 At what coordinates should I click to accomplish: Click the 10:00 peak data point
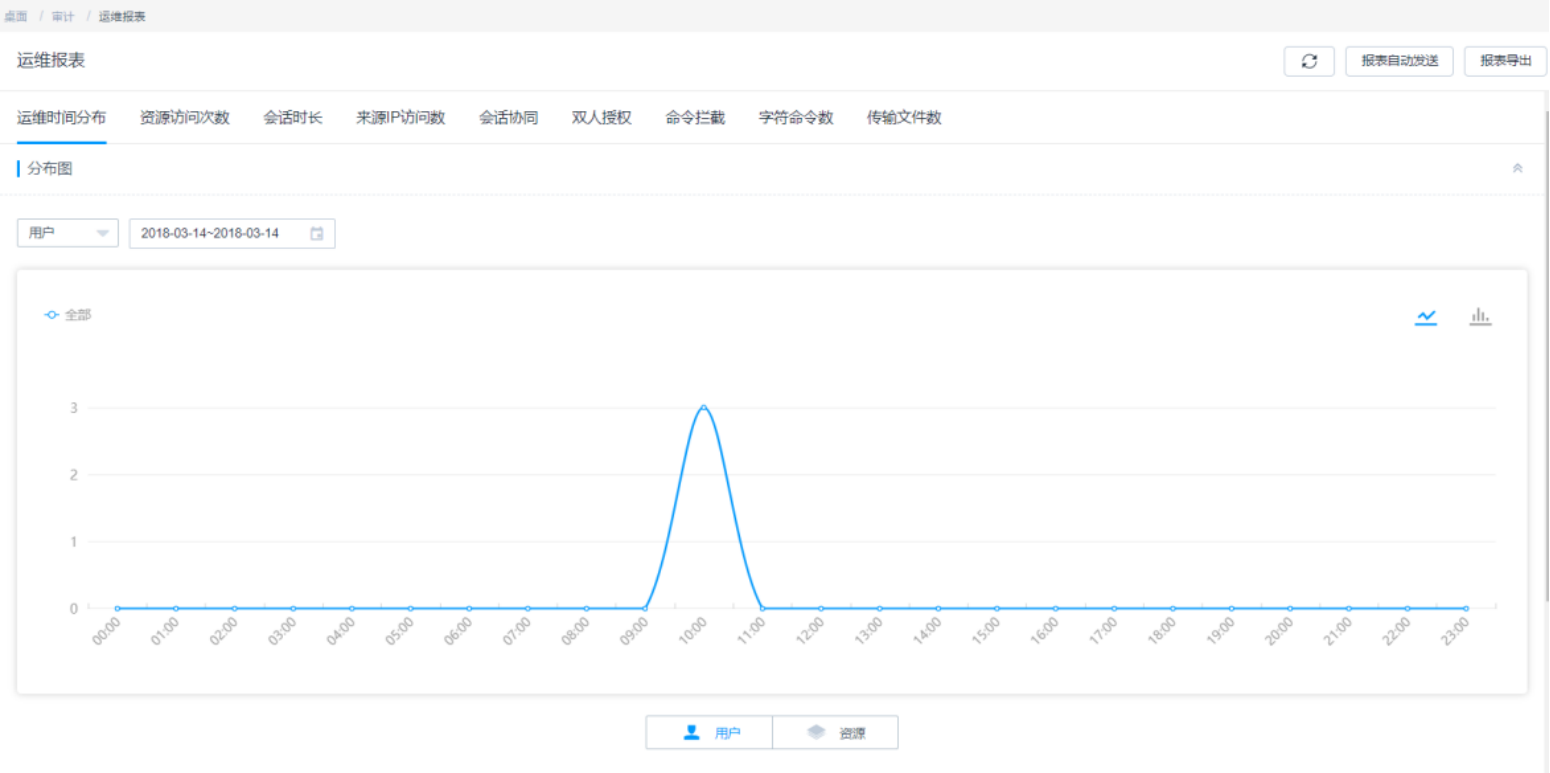[x=704, y=407]
